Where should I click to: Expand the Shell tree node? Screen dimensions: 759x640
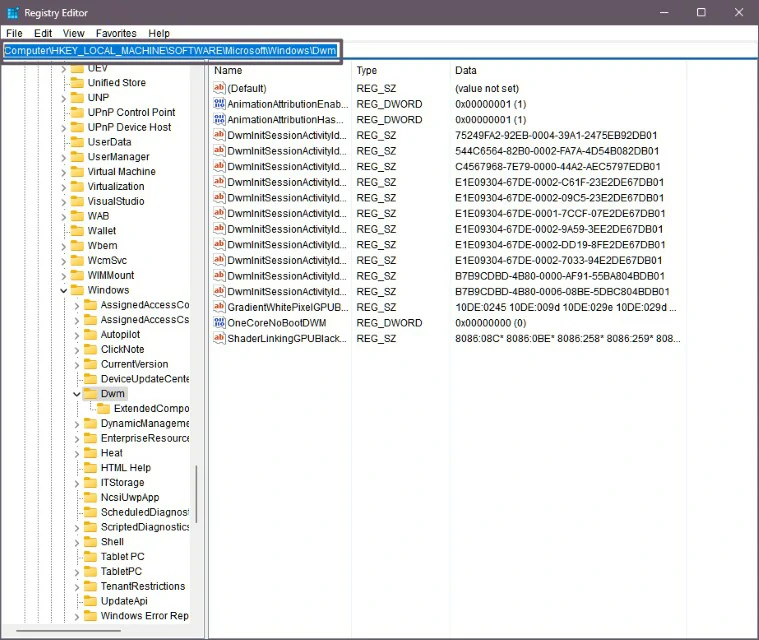point(77,542)
